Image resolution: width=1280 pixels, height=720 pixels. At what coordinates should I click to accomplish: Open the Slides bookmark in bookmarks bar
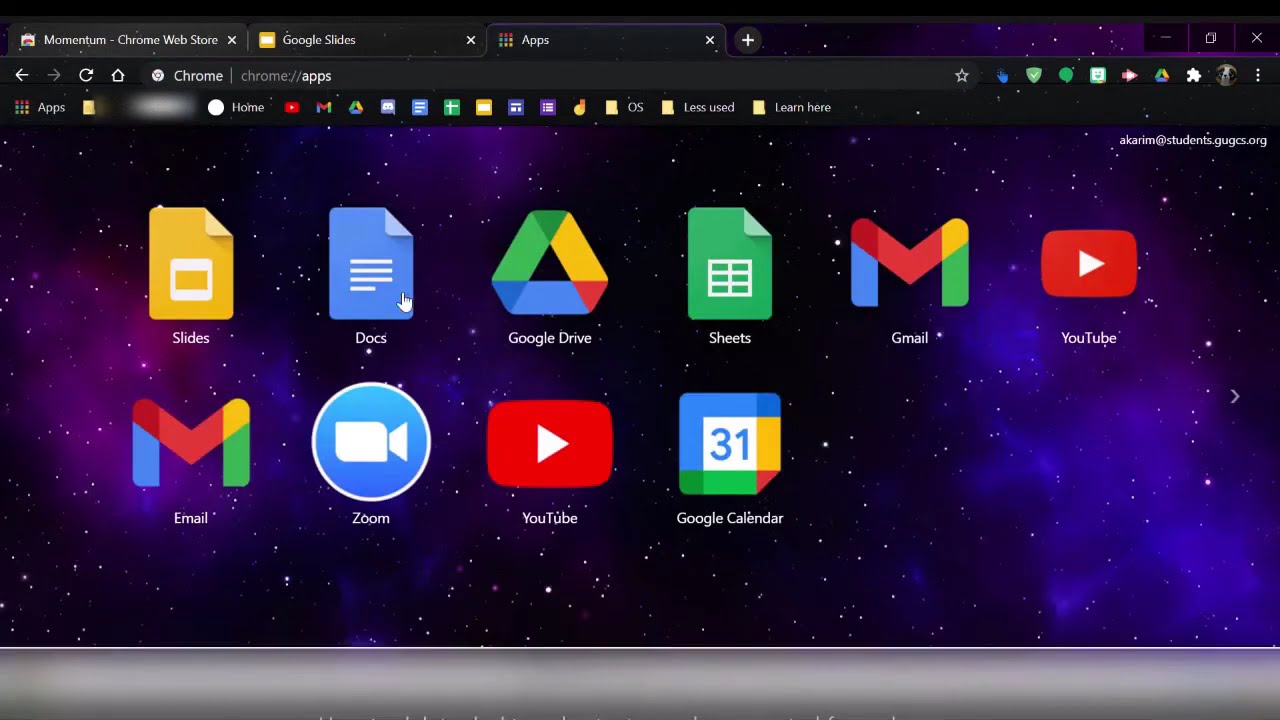(x=484, y=108)
